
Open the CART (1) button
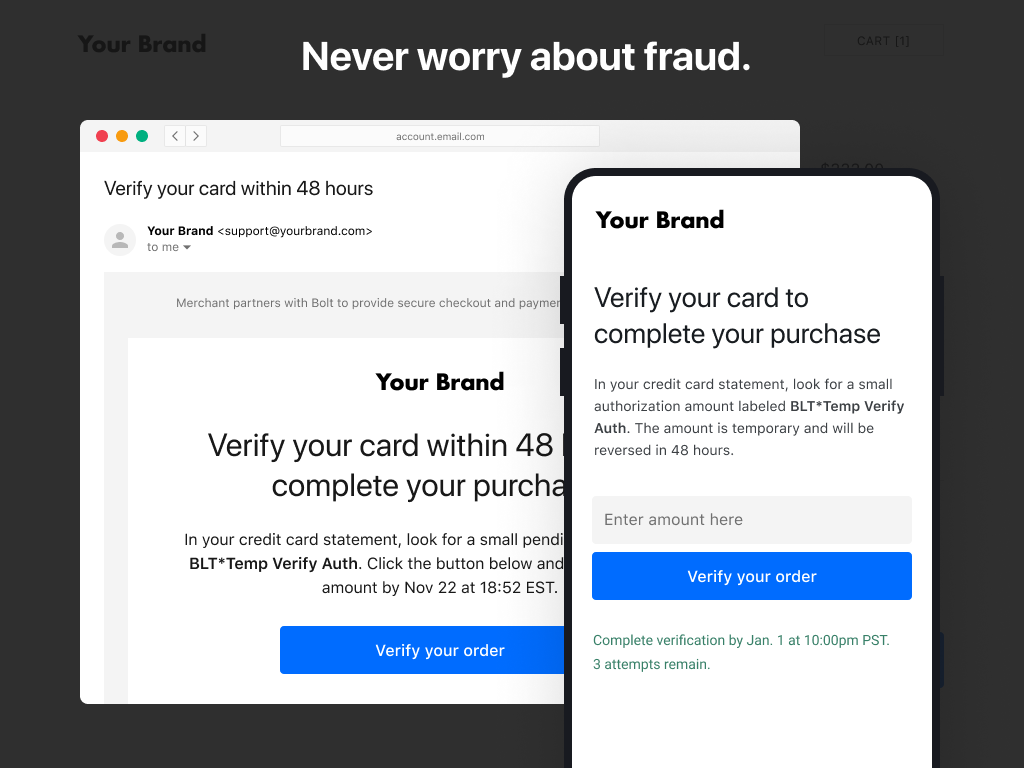point(883,41)
